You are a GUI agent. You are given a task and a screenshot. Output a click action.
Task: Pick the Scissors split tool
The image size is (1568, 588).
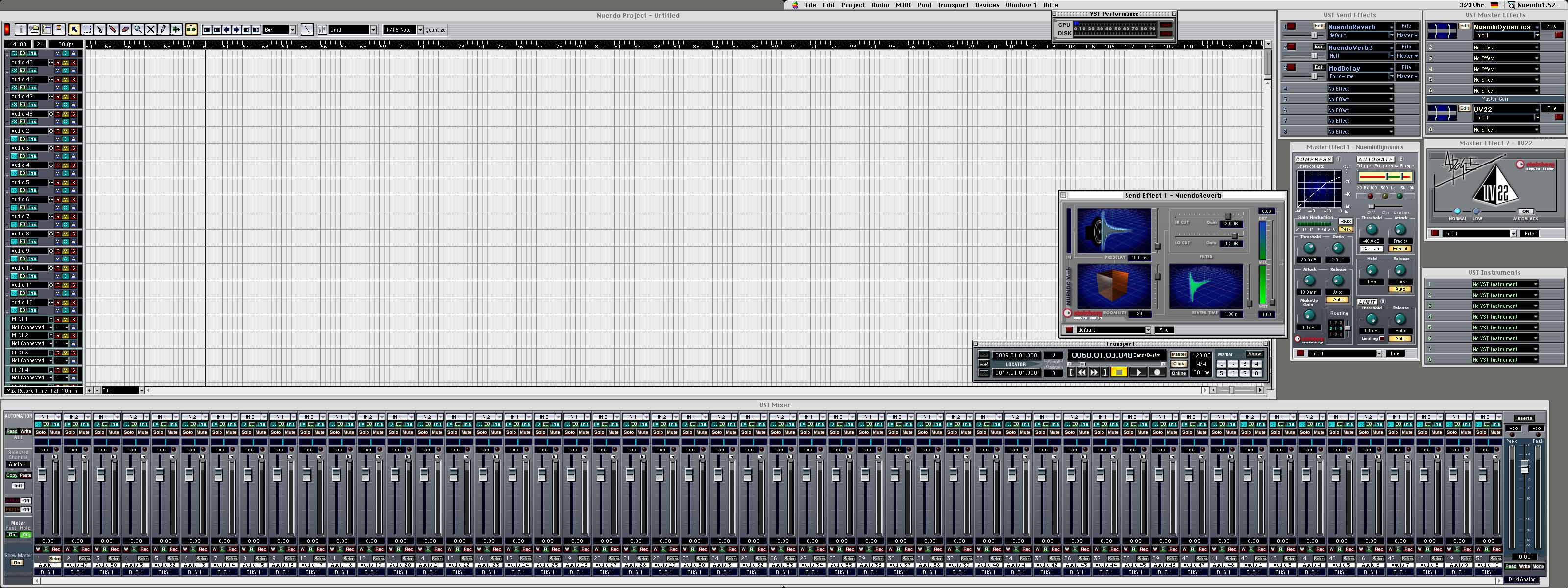point(100,29)
